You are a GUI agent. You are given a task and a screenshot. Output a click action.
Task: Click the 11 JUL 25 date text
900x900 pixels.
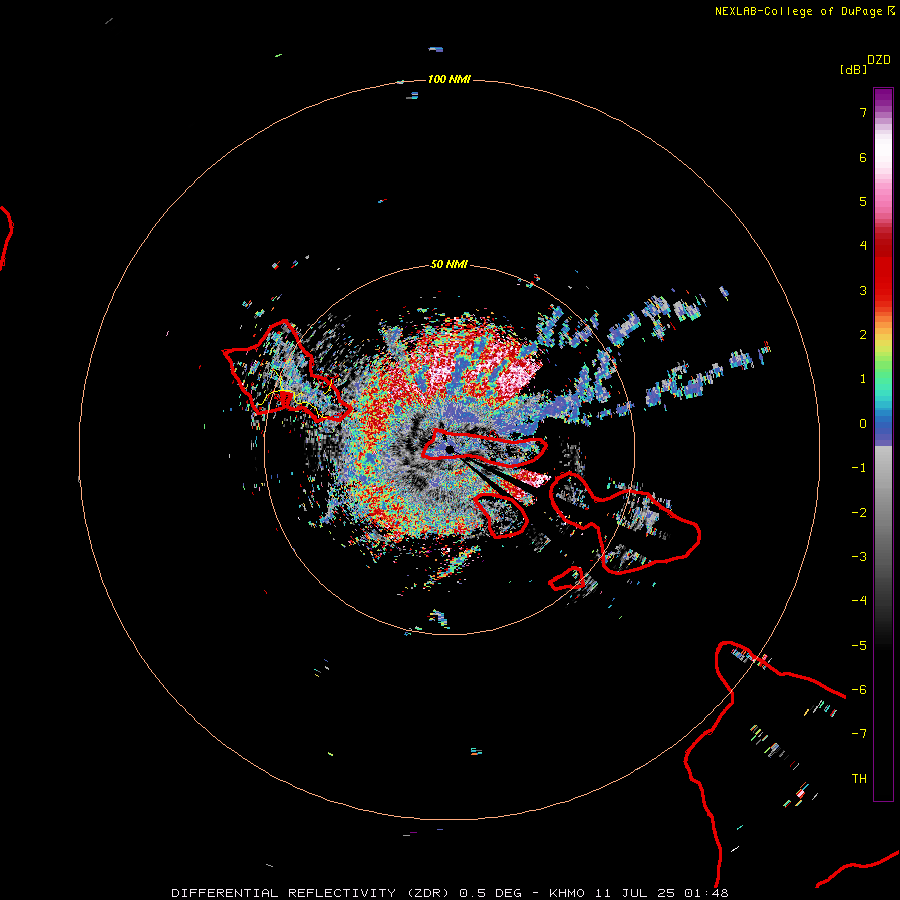pos(636,893)
